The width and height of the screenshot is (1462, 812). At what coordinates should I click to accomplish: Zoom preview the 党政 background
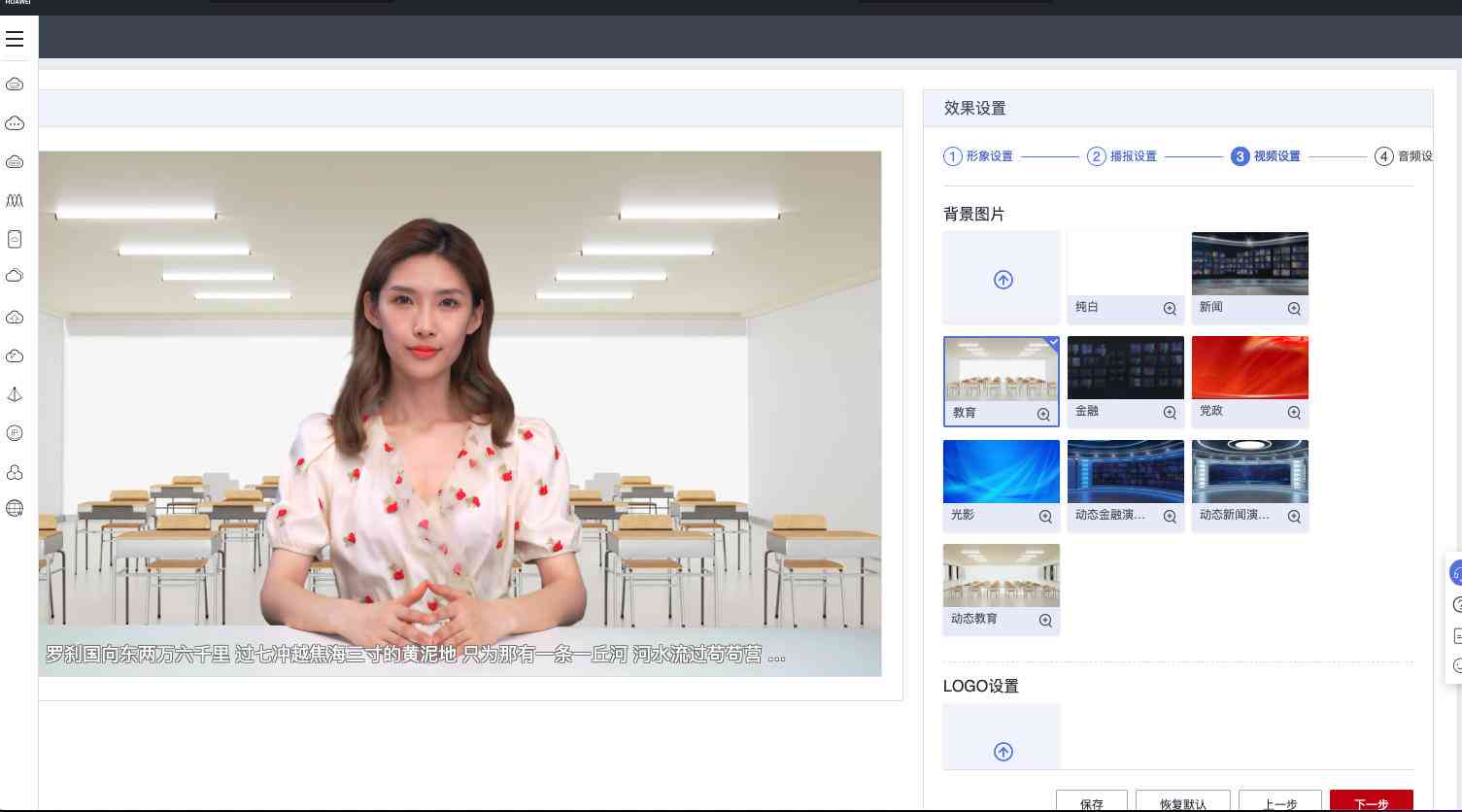pos(1294,413)
